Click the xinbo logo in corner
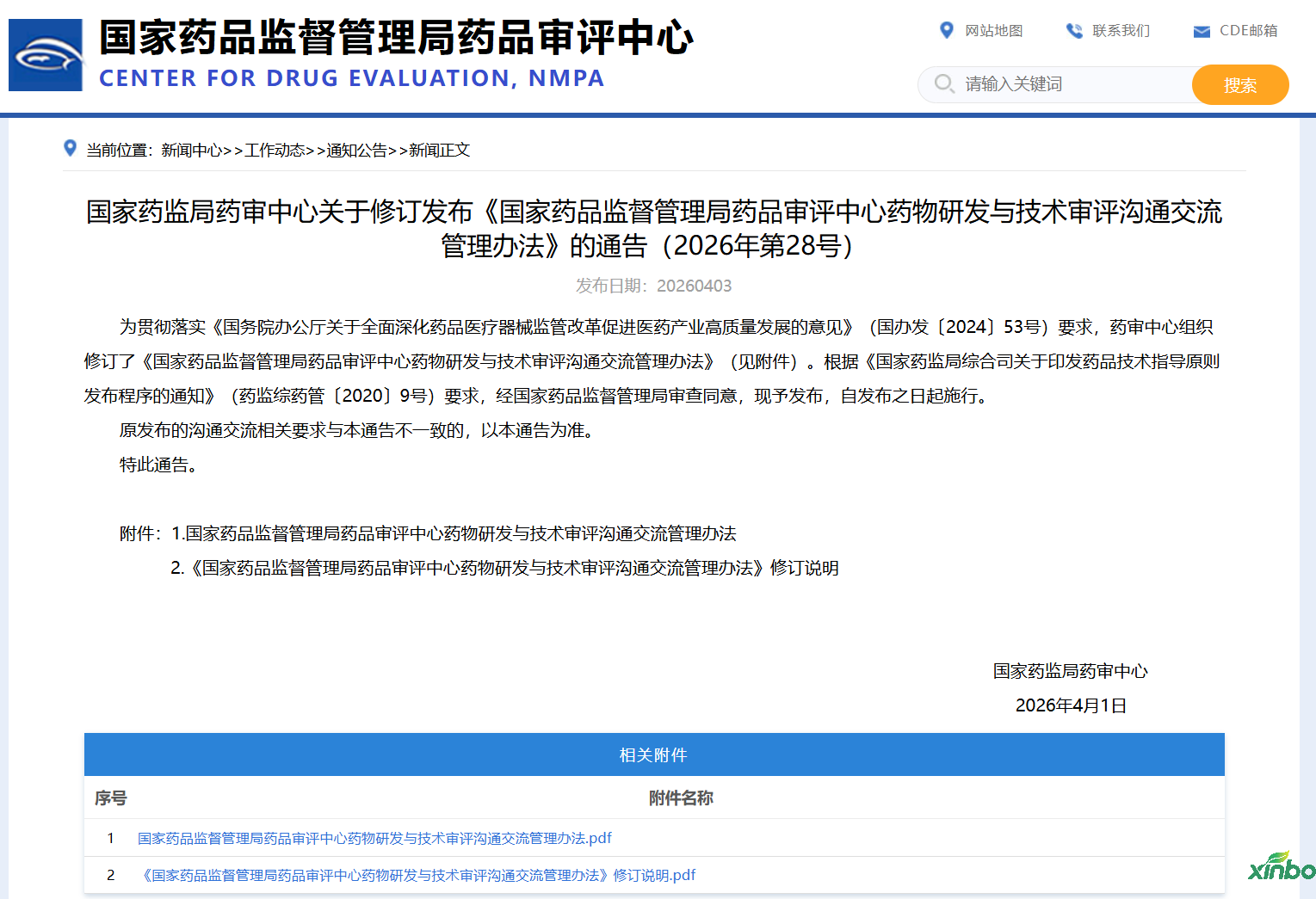1316x899 pixels. [1281, 867]
